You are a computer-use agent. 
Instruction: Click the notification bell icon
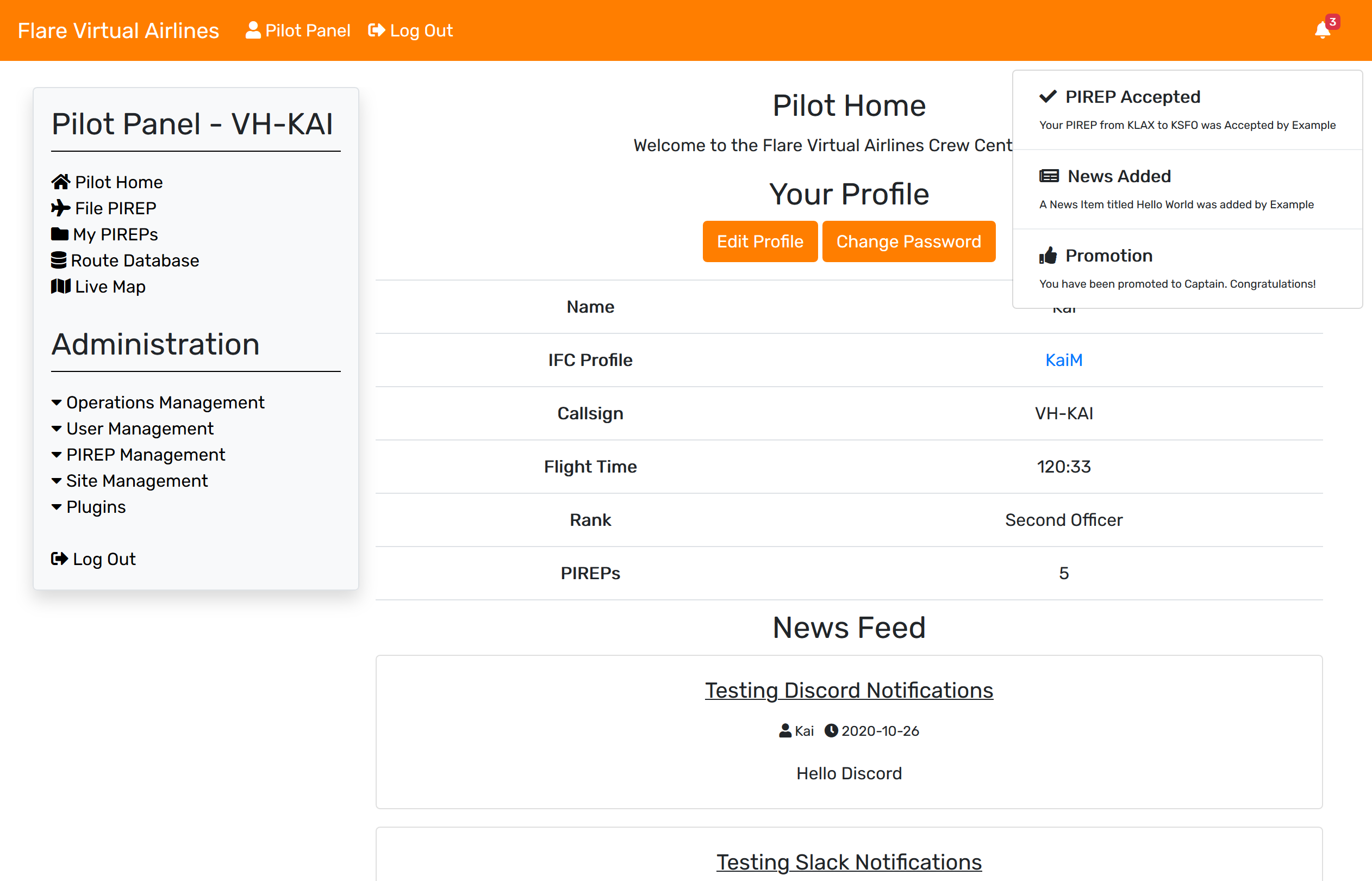1323,30
